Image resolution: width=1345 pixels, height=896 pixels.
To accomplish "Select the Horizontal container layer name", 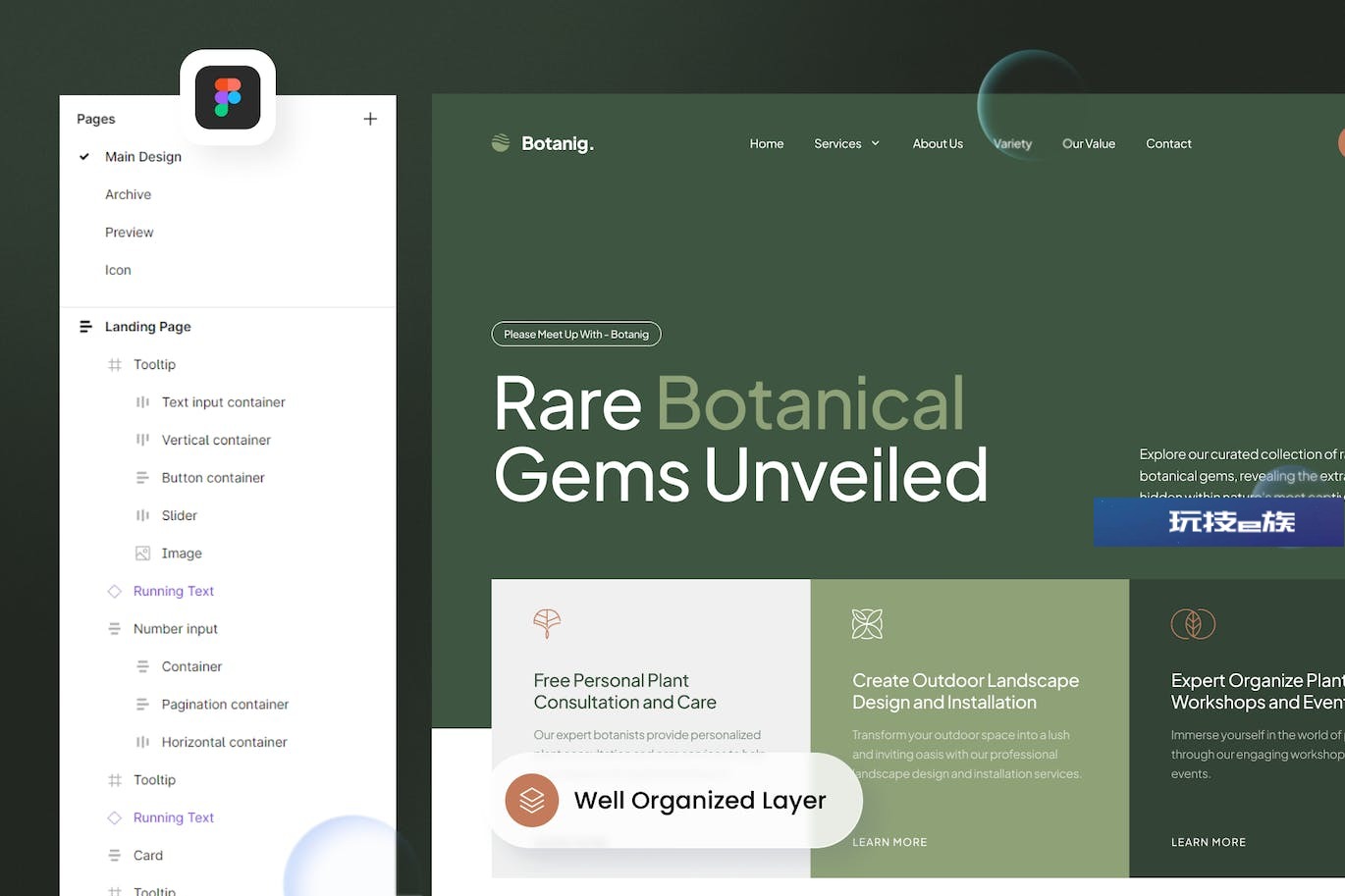I will pyautogui.click(x=225, y=742).
